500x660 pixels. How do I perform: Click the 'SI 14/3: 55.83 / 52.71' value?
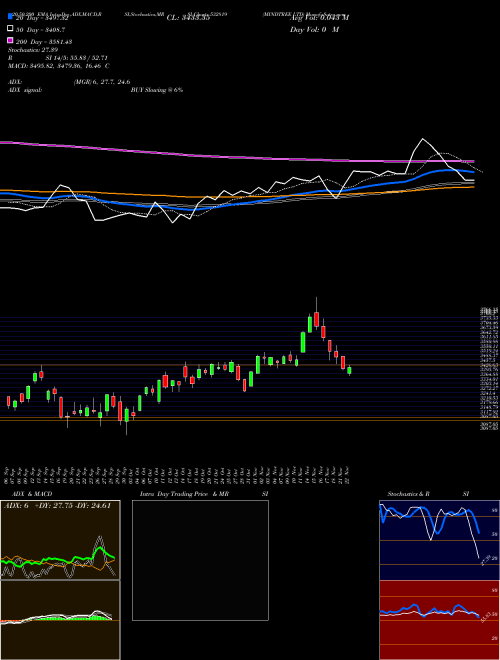pos(77,58)
